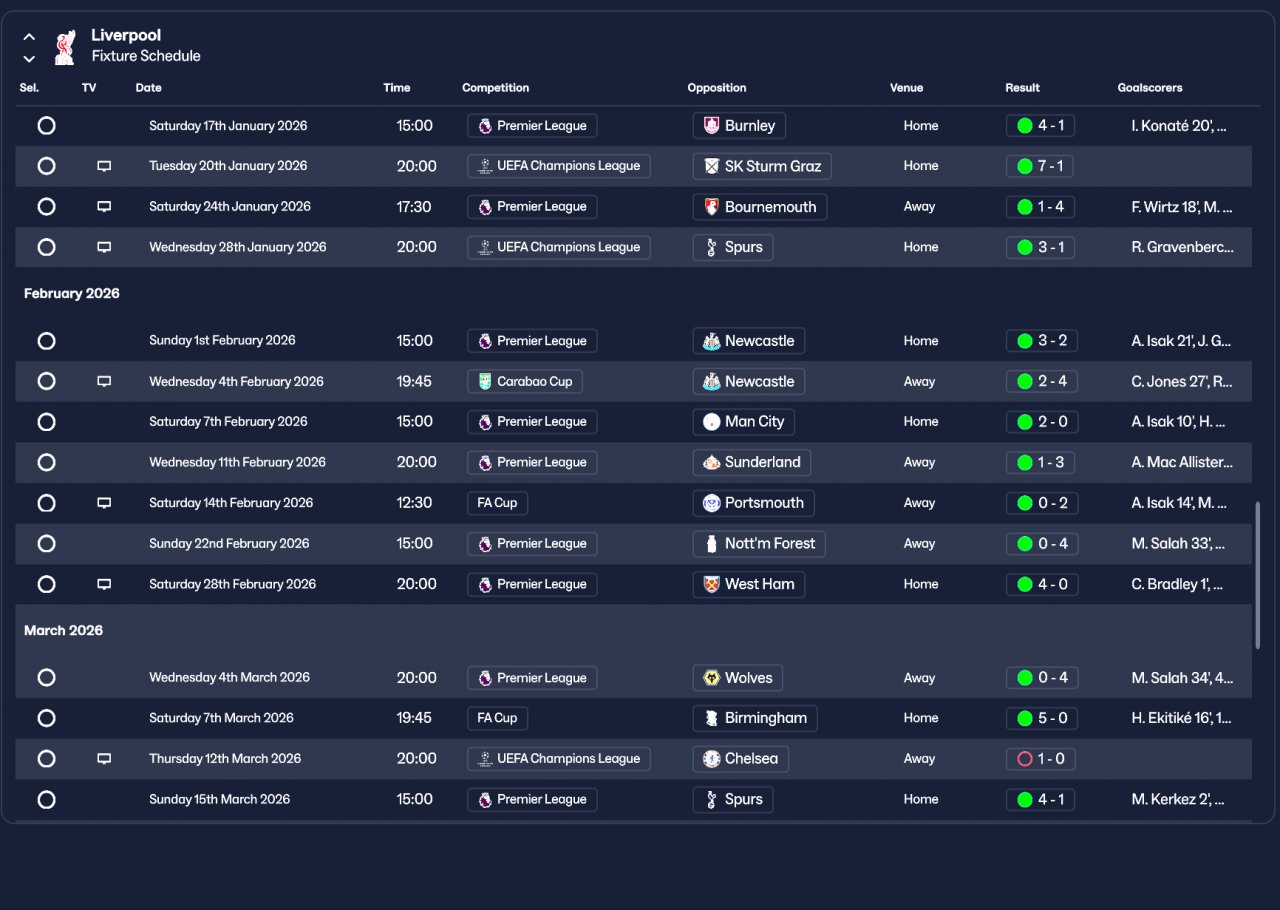Click the TV icon on the Bournemouth fixture
This screenshot has height=910, width=1280.
point(104,207)
